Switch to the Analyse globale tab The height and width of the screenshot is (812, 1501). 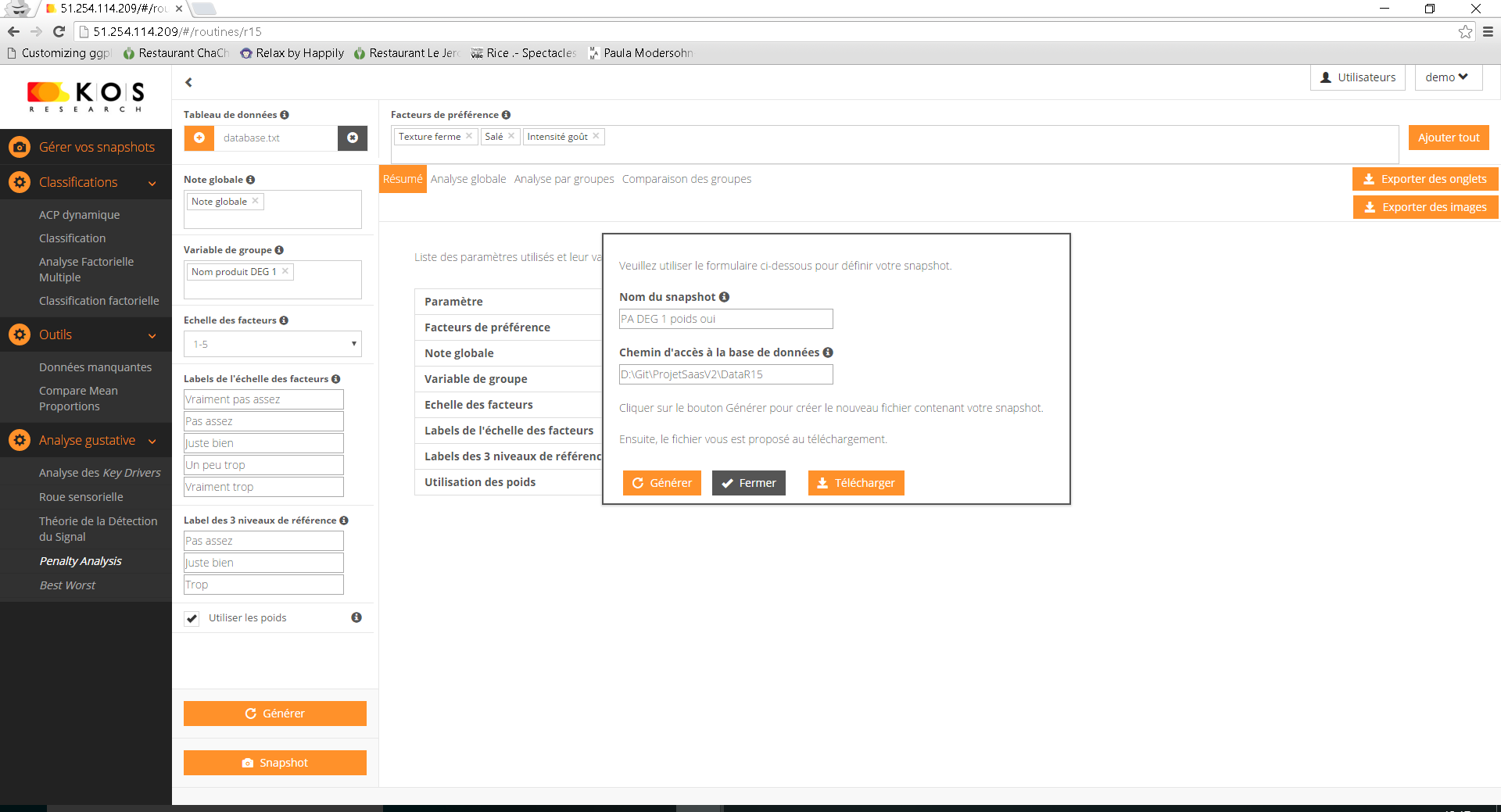pyautogui.click(x=468, y=179)
